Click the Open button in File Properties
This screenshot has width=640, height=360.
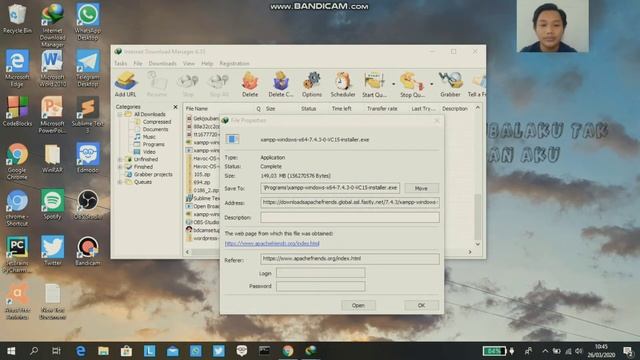point(358,305)
